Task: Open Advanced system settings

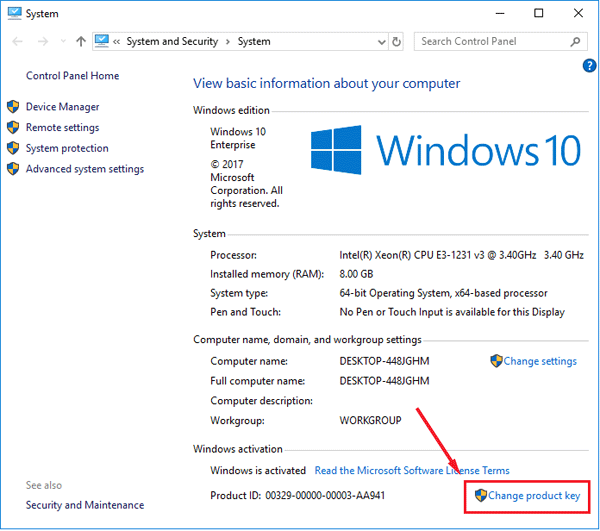Action: click(x=85, y=169)
